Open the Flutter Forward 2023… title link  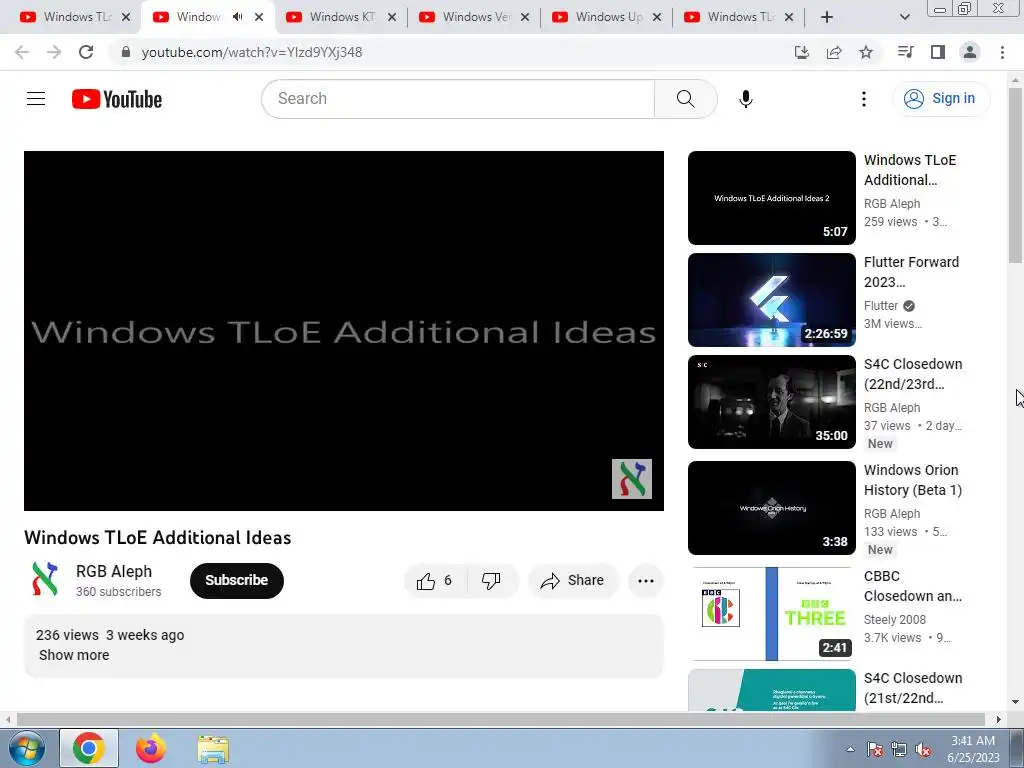[x=911, y=272]
